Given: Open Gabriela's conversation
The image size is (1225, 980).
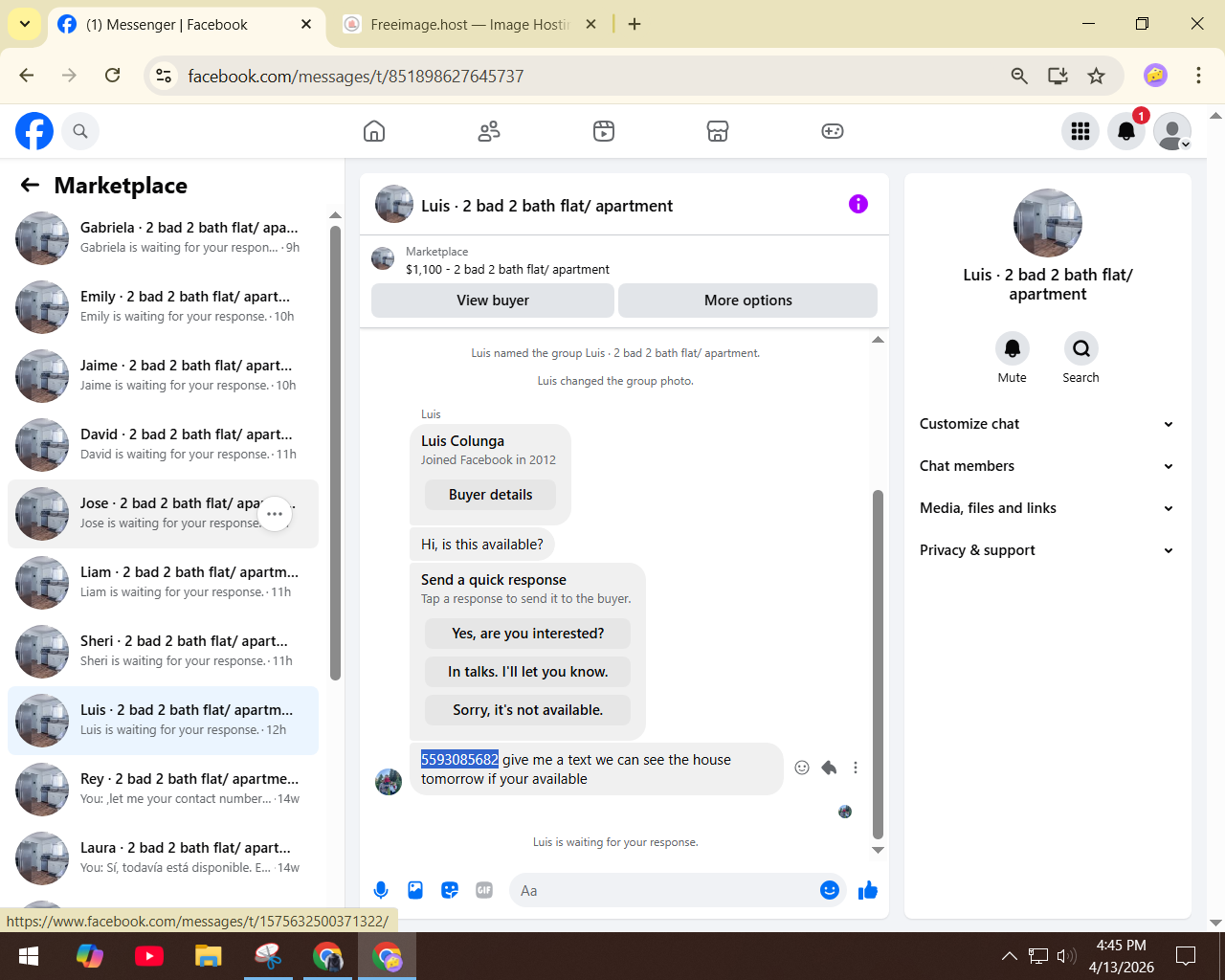Looking at the screenshot, I should pyautogui.click(x=163, y=238).
